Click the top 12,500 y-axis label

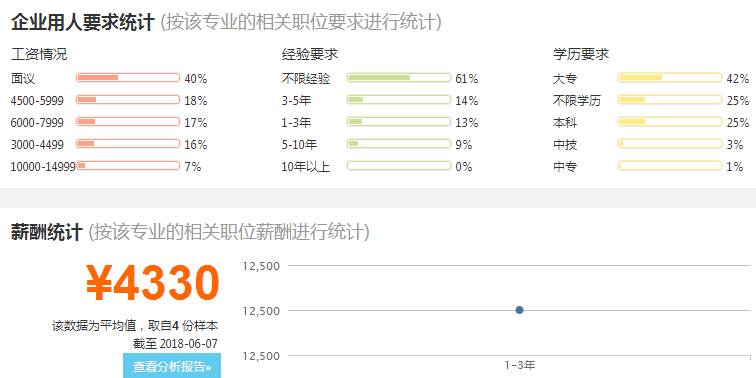[x=261, y=266]
